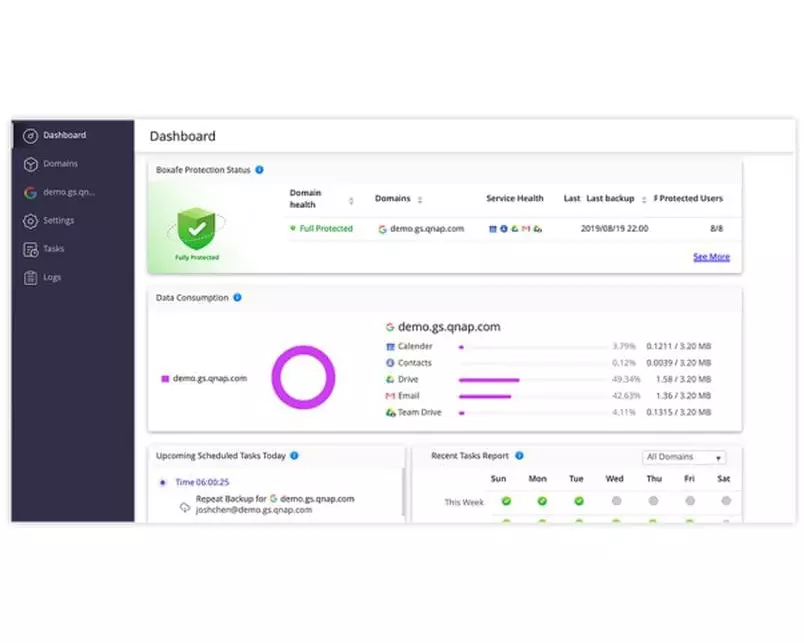
Task: Sort by Domain health column arrows
Action: click(351, 199)
